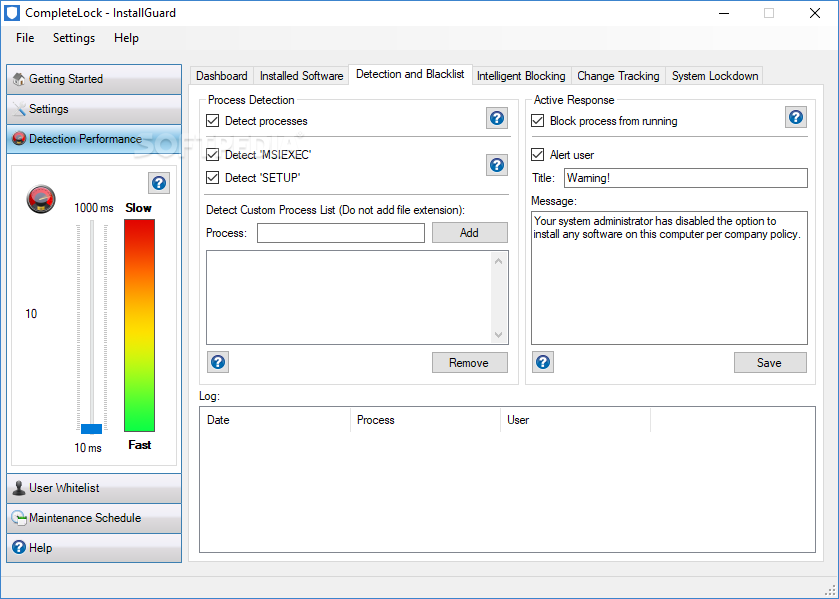Click the alert Message text area

click(x=669, y=278)
